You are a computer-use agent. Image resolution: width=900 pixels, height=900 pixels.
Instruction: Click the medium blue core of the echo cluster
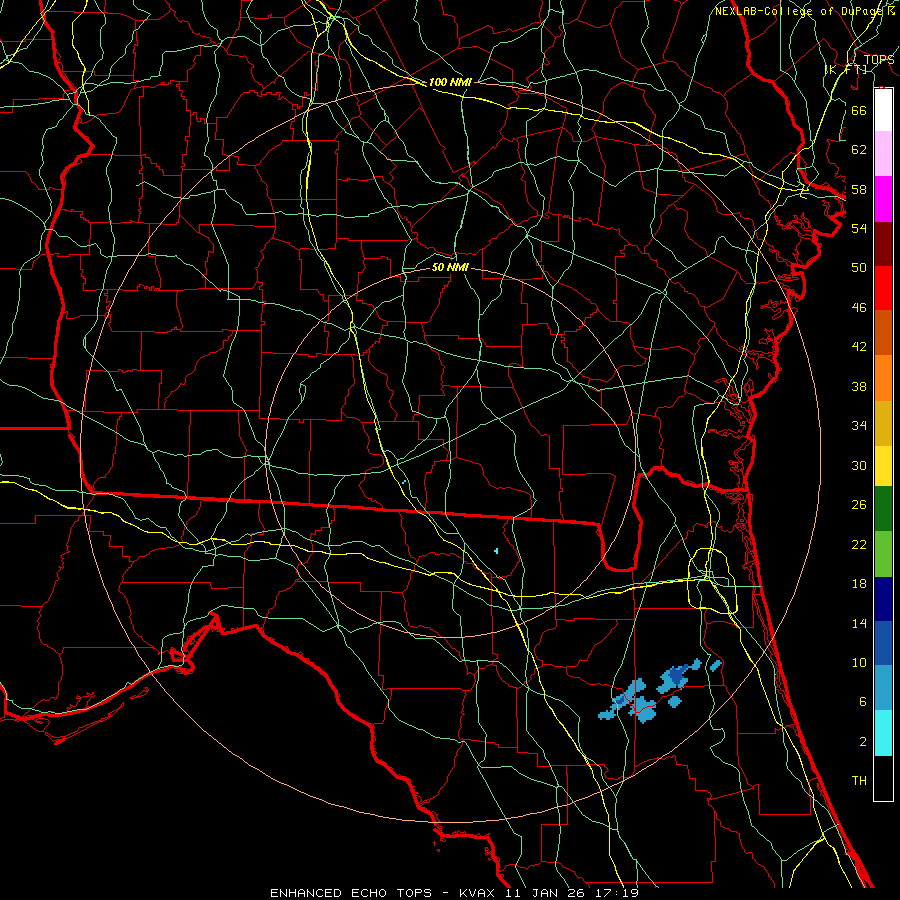pyautogui.click(x=677, y=677)
